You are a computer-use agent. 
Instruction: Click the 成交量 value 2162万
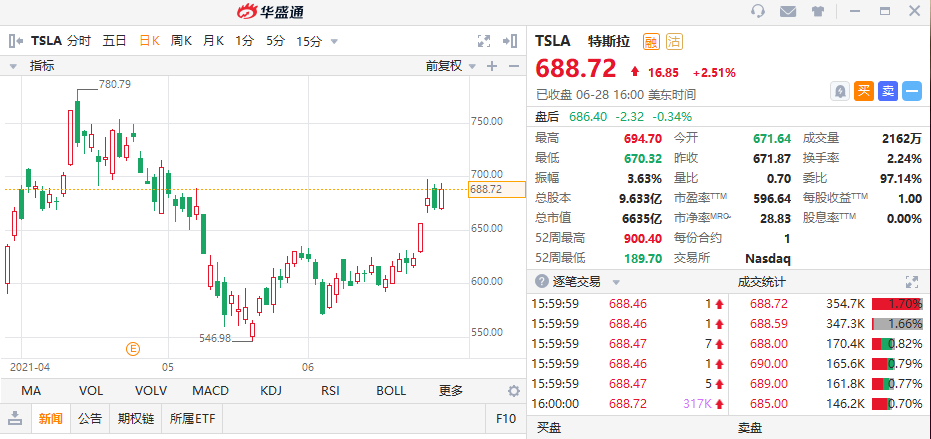(x=902, y=139)
